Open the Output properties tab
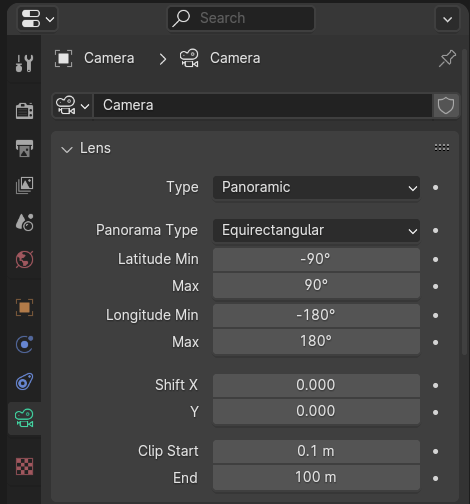The height and width of the screenshot is (504, 470). coord(24,148)
